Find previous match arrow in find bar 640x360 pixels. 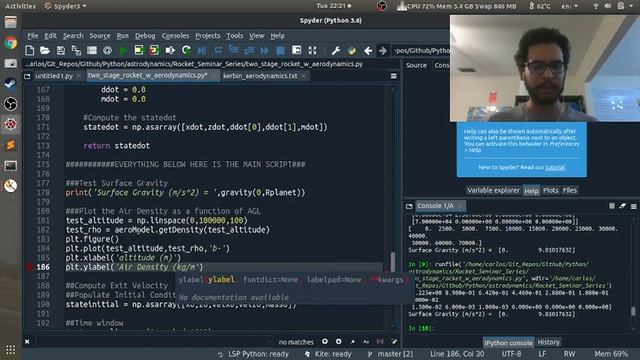[324, 341]
